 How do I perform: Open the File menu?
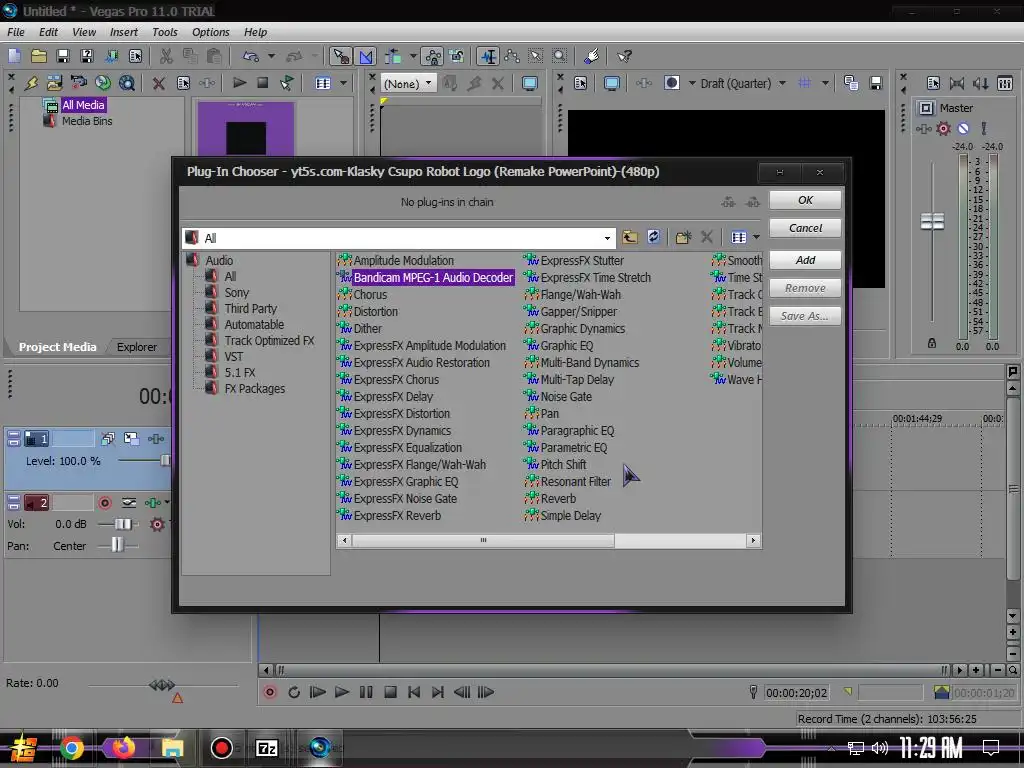[x=16, y=32]
